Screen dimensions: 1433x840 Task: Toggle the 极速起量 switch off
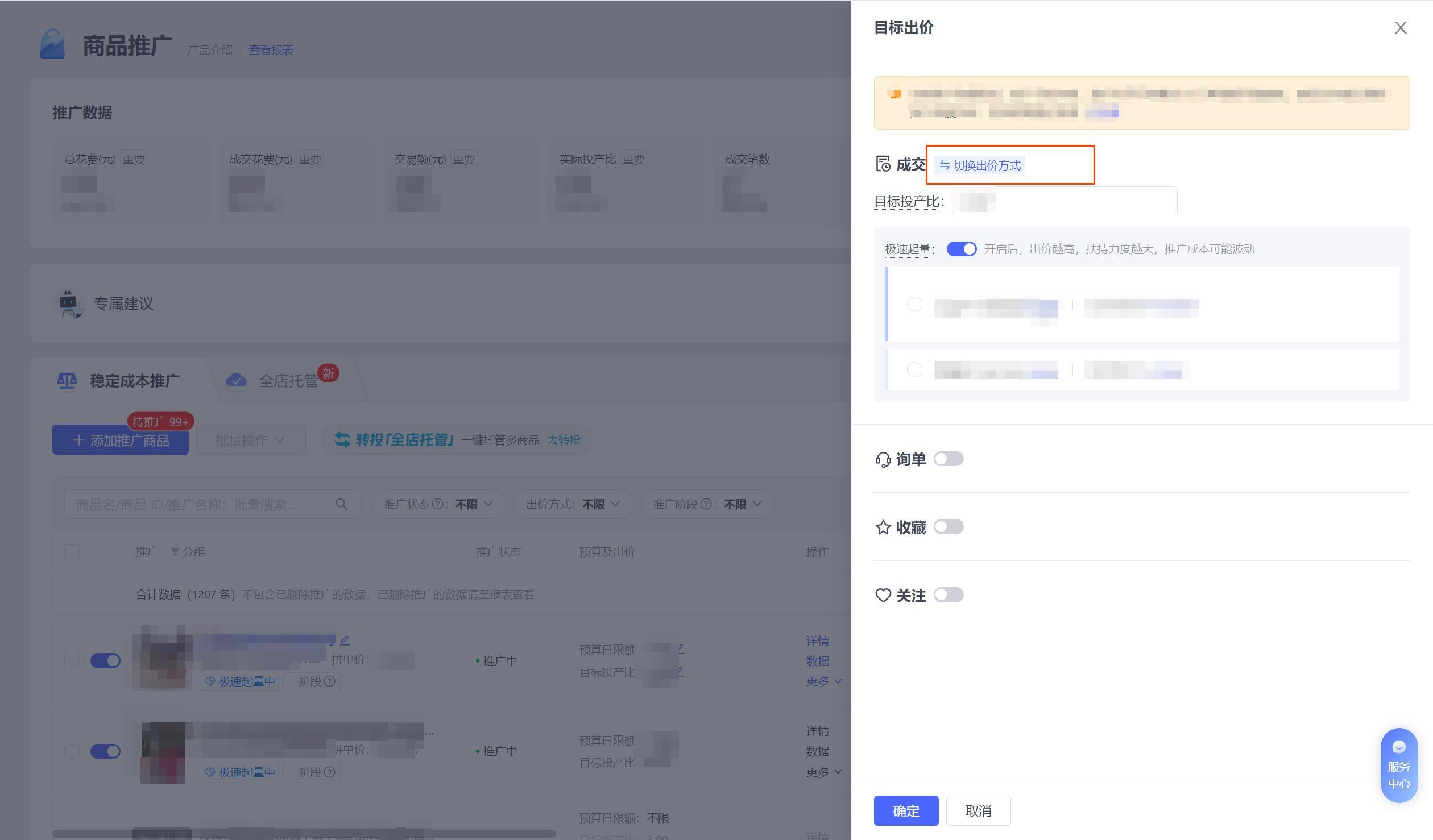(x=961, y=249)
